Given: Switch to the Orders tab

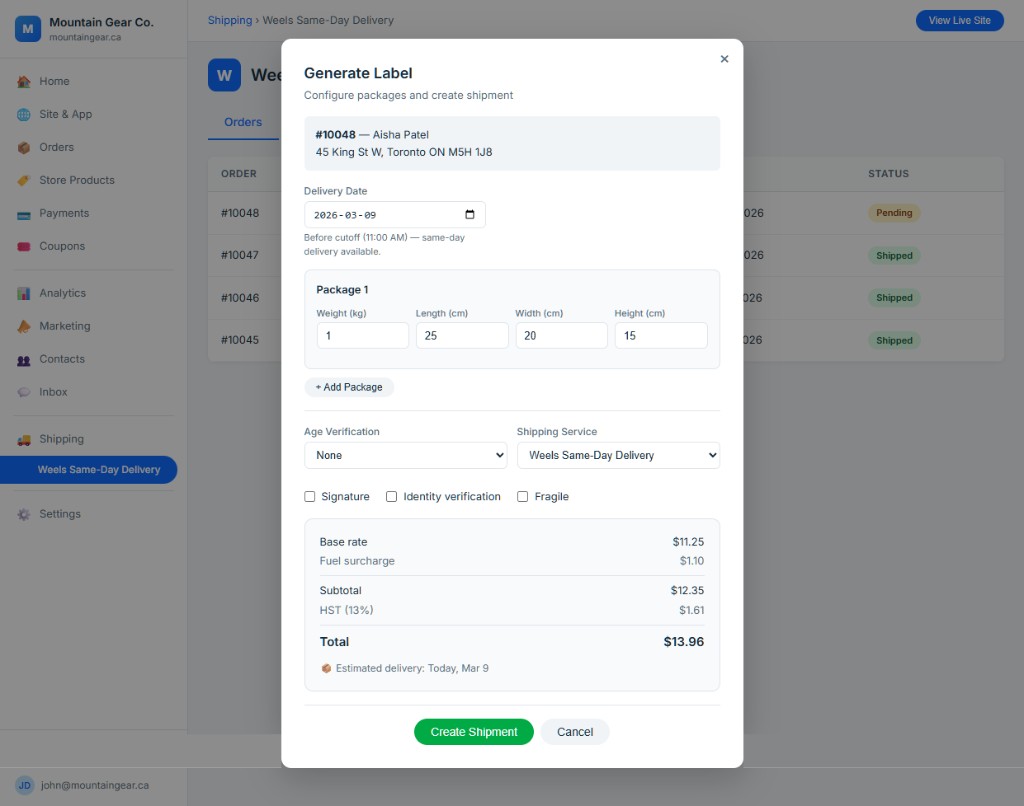Looking at the screenshot, I should (242, 122).
